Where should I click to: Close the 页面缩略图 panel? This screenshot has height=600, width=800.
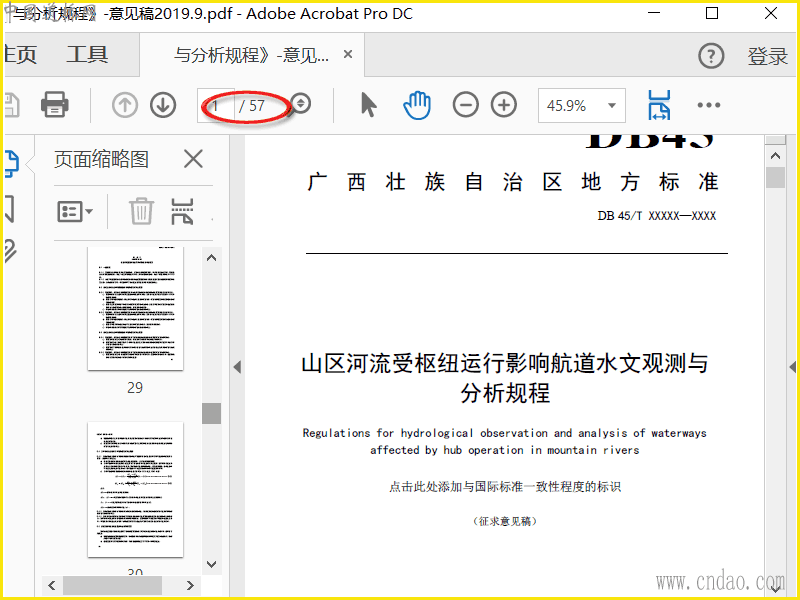pos(193,159)
